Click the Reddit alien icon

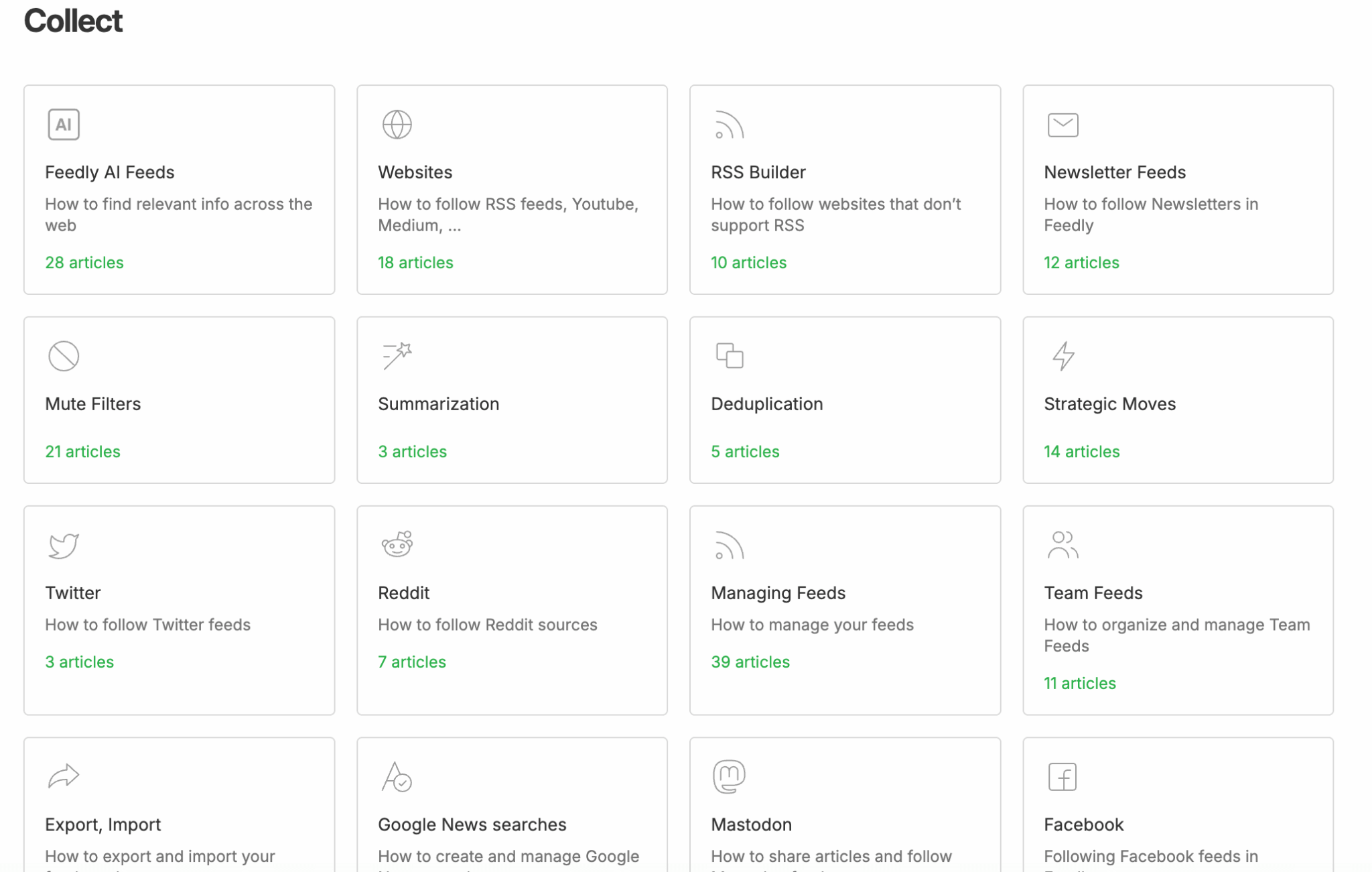click(x=397, y=545)
